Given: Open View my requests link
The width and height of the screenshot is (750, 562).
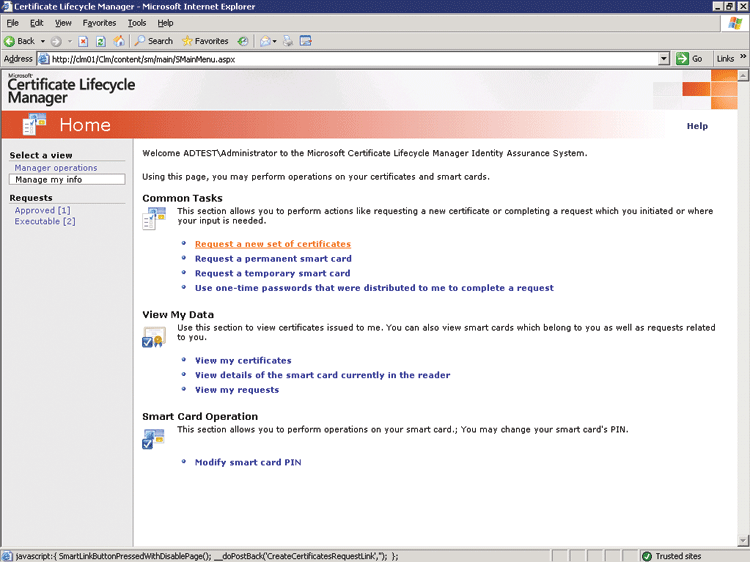Looking at the screenshot, I should coord(237,390).
